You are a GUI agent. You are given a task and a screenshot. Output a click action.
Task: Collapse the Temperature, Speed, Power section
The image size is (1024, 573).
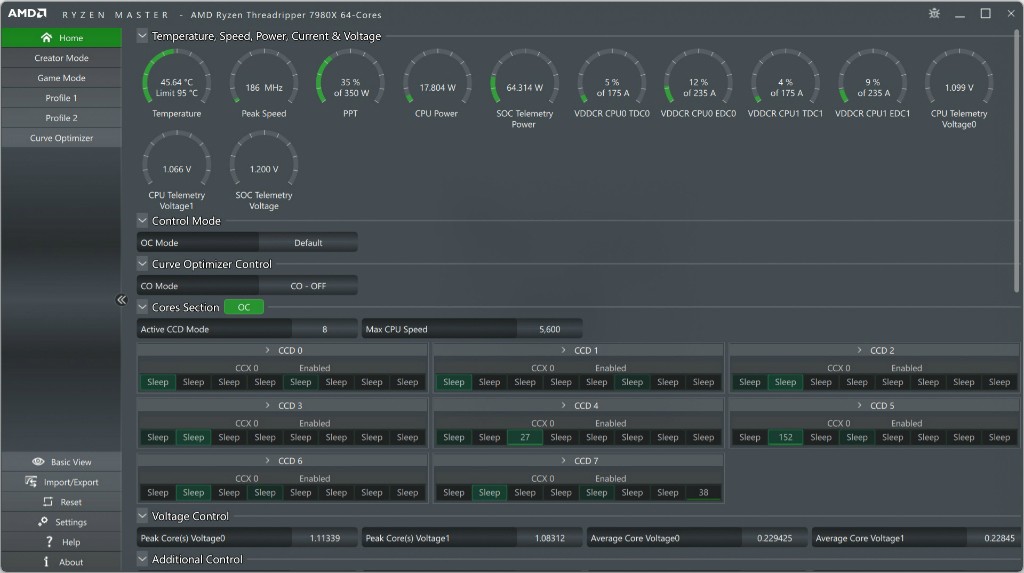(143, 36)
